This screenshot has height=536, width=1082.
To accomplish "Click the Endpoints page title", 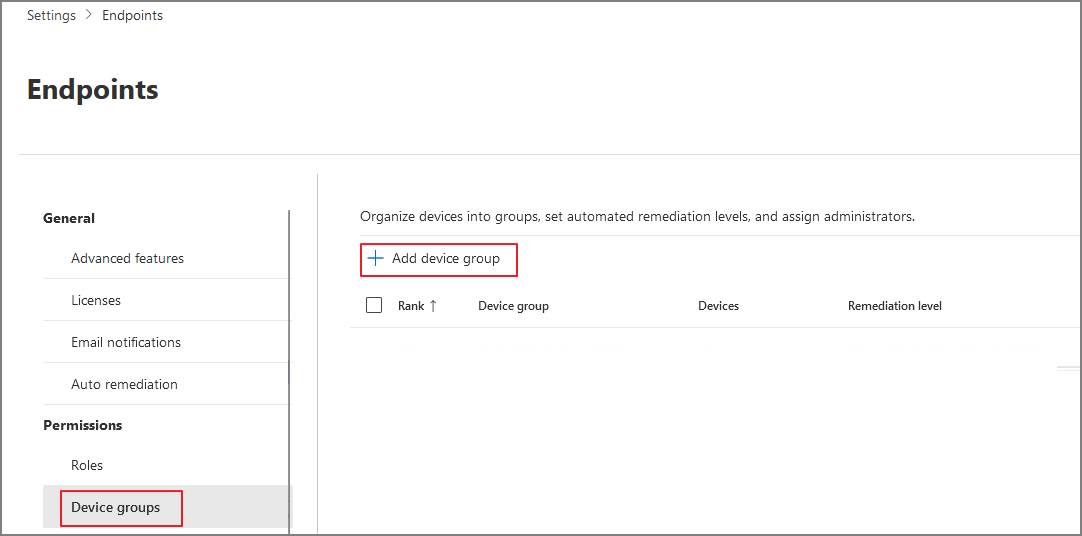I will point(92,90).
